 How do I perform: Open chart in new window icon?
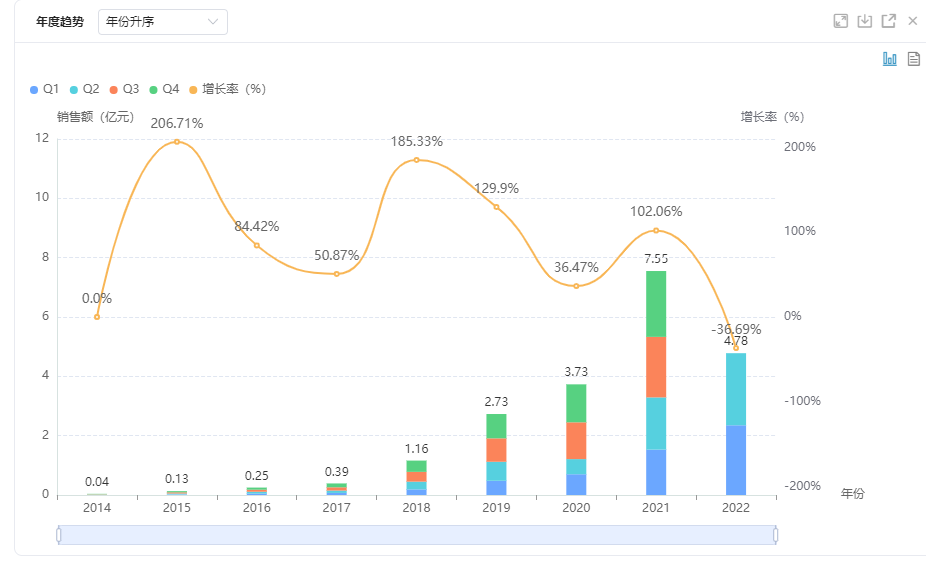888,21
